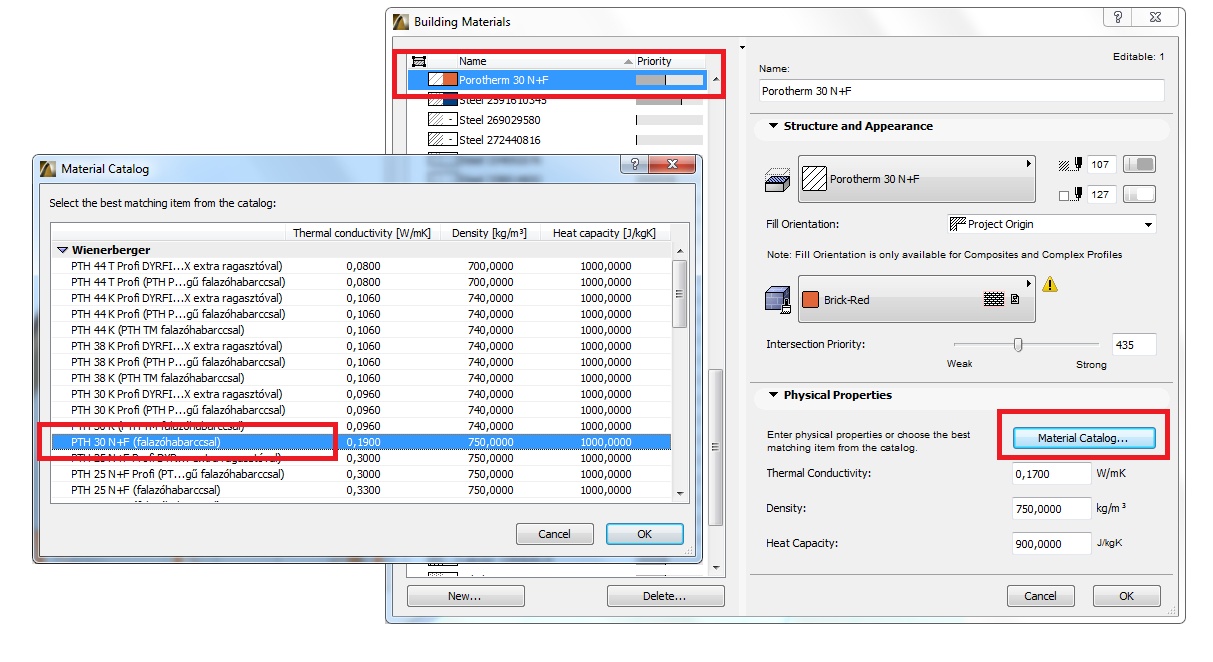1213x662 pixels.
Task: Click the Heat Capacity field showing 900,0000
Action: pos(1051,544)
